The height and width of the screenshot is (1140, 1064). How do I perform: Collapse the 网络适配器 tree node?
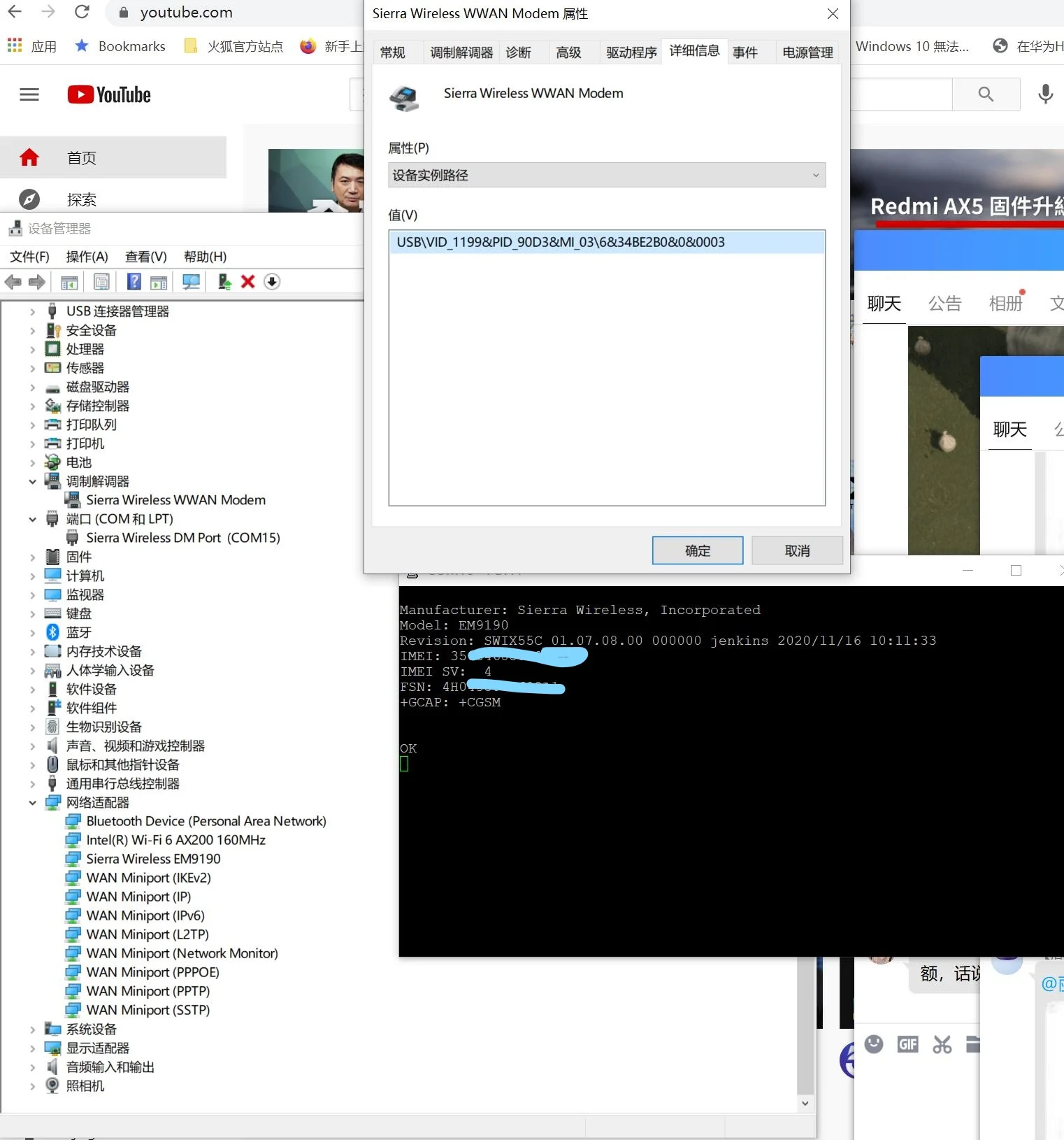pos(33,802)
